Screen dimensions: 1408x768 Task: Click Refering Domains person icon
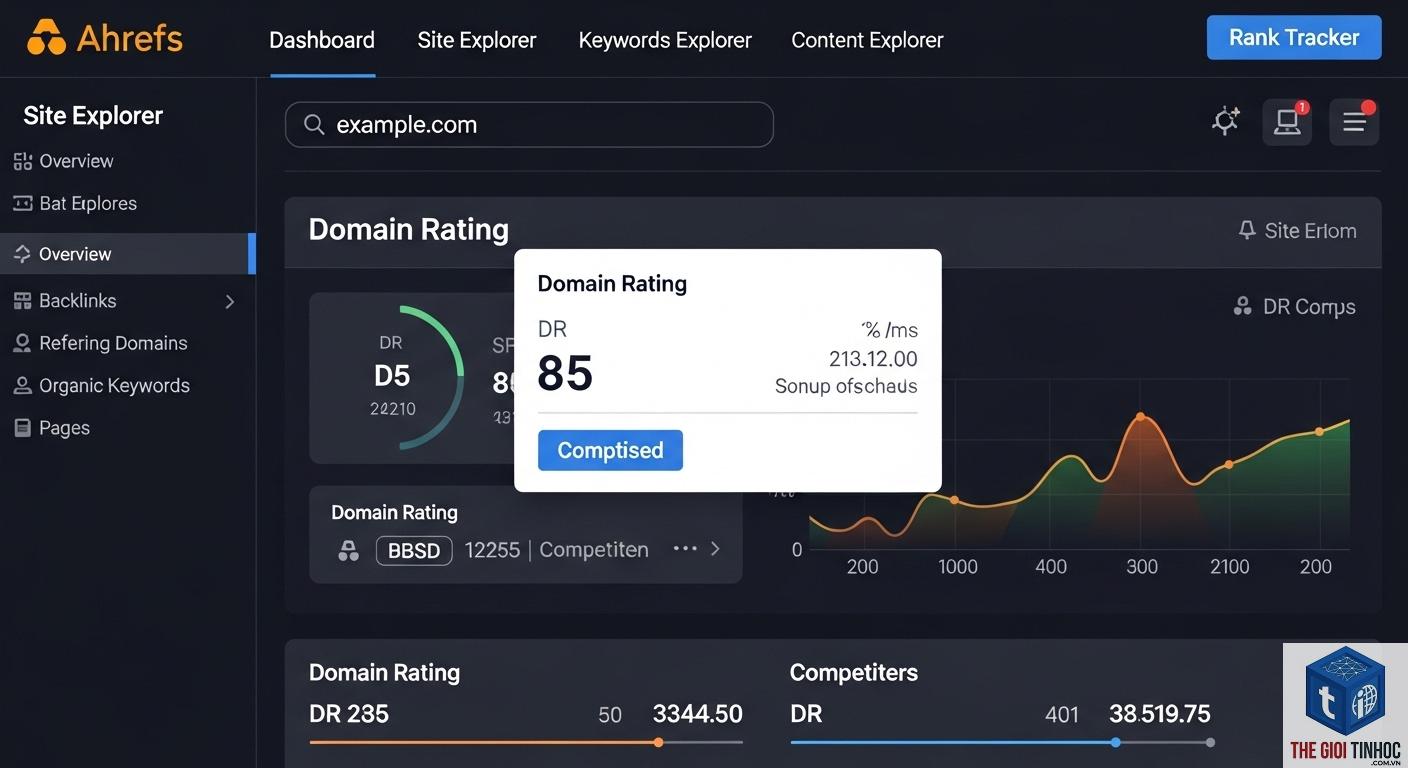tap(22, 343)
